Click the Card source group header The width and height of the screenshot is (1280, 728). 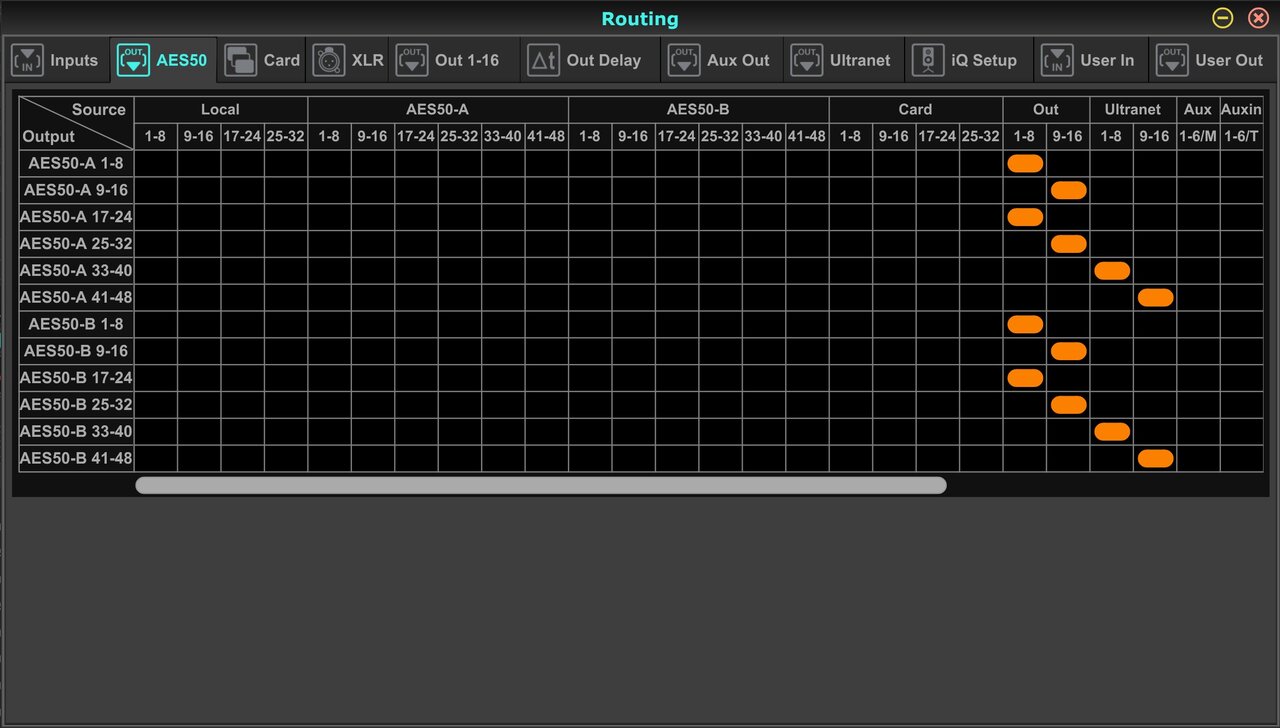915,110
